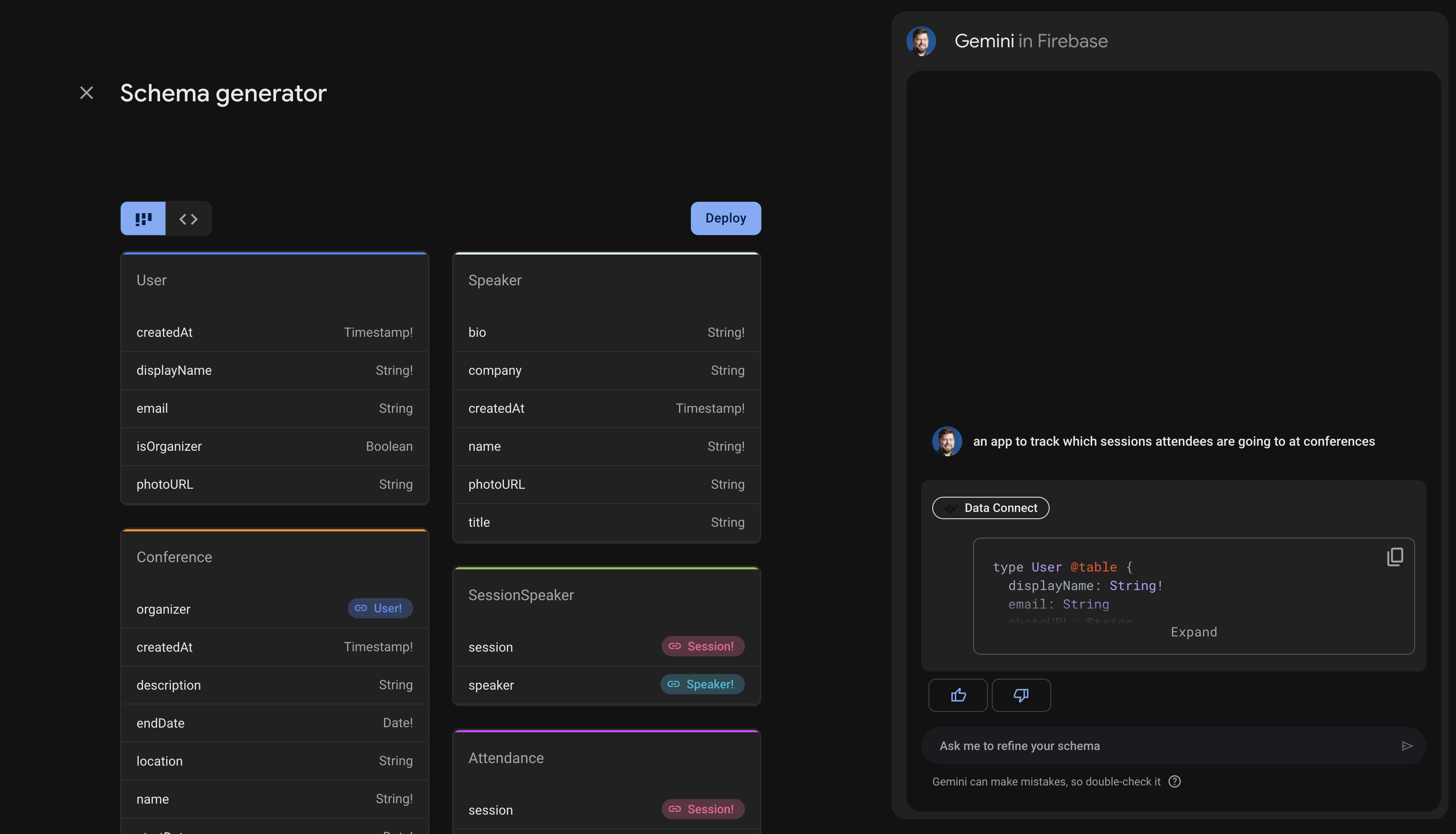The height and width of the screenshot is (834, 1456).
Task: Close the Schema generator panel
Action: click(x=87, y=93)
